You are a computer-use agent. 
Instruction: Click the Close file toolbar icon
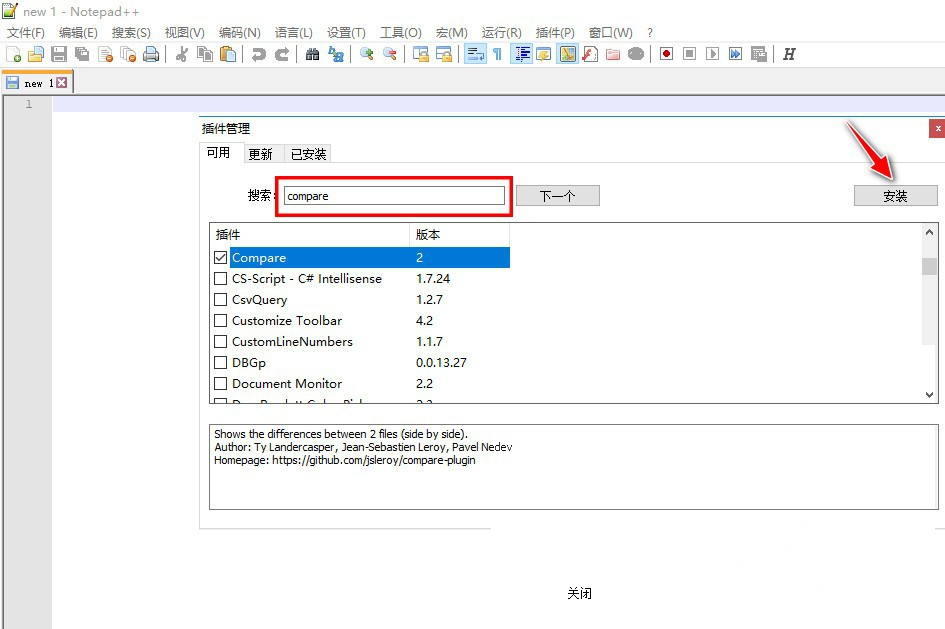[x=105, y=54]
